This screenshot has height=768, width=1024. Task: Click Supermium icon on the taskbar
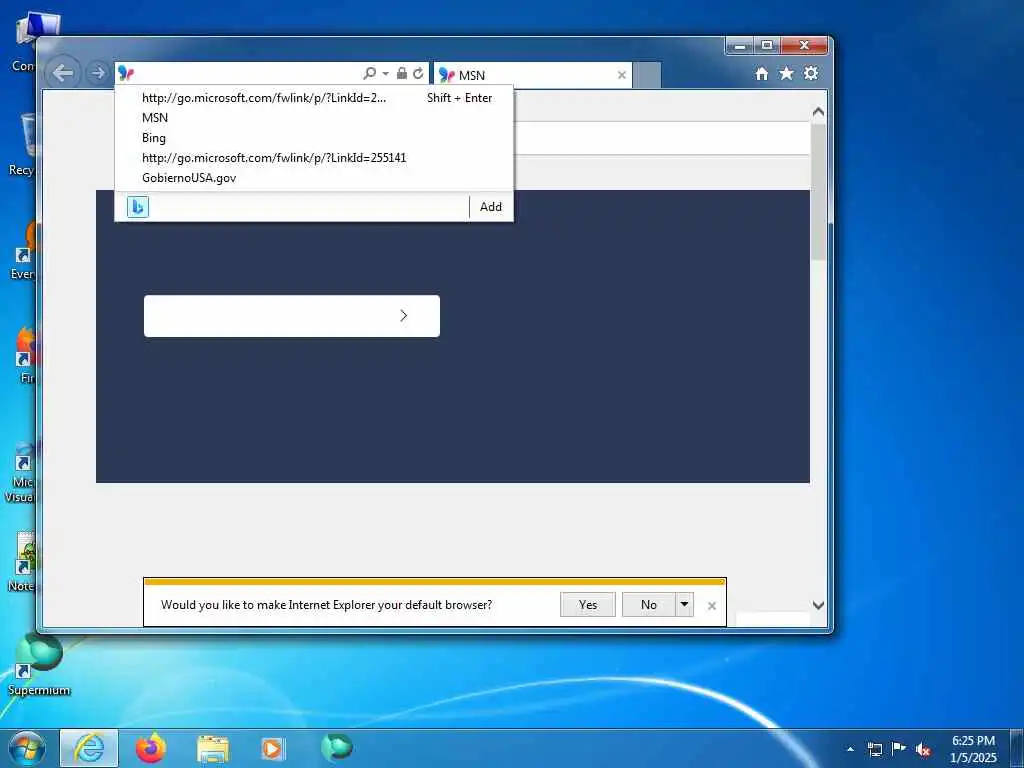point(337,748)
